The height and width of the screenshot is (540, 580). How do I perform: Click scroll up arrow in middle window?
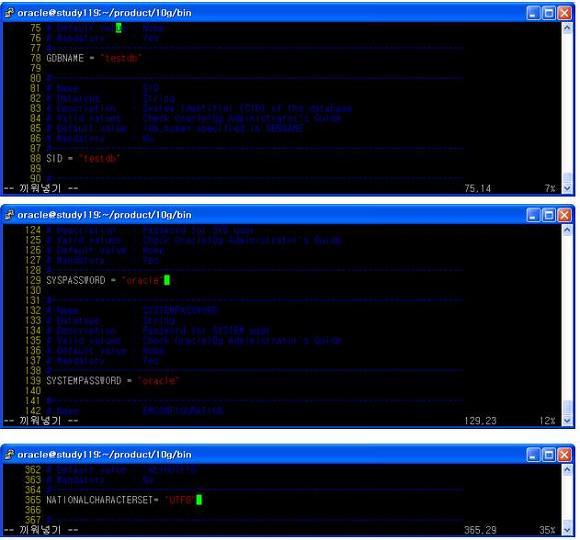point(567,230)
